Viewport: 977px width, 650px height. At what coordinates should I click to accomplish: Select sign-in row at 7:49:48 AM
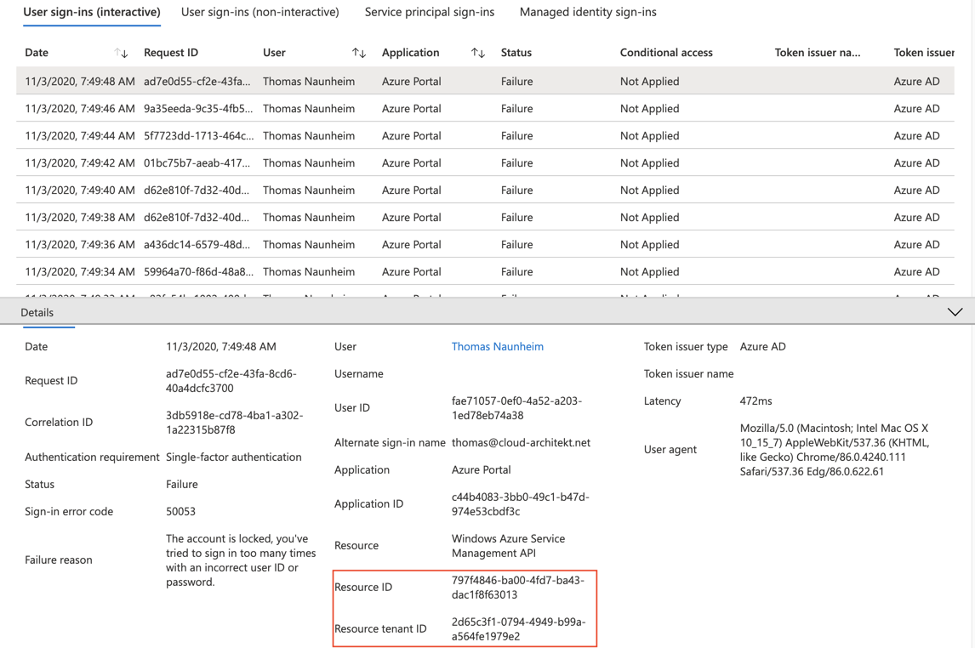click(485, 82)
